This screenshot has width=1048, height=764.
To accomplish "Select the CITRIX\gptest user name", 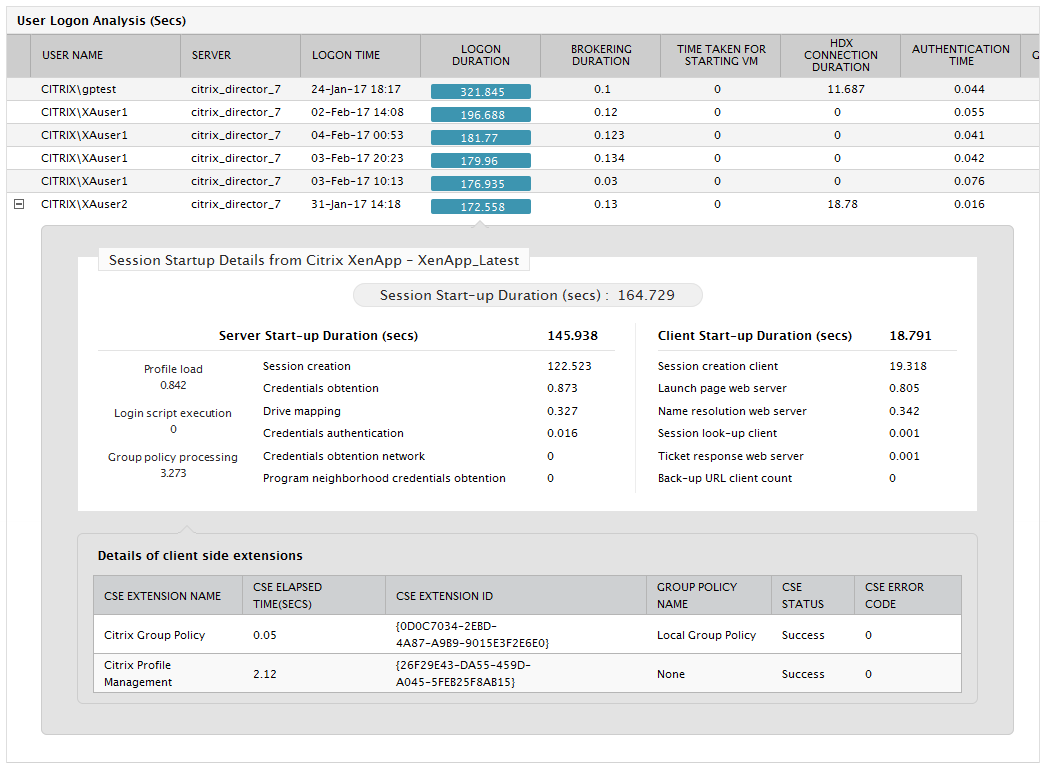I will tap(78, 90).
